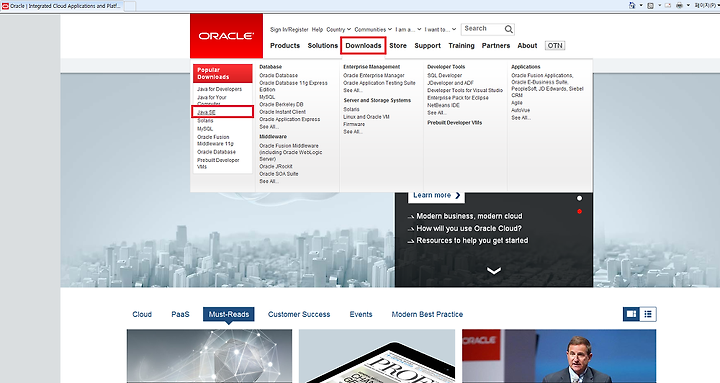Open the Products menu
The image size is (720, 383).
tap(285, 45)
